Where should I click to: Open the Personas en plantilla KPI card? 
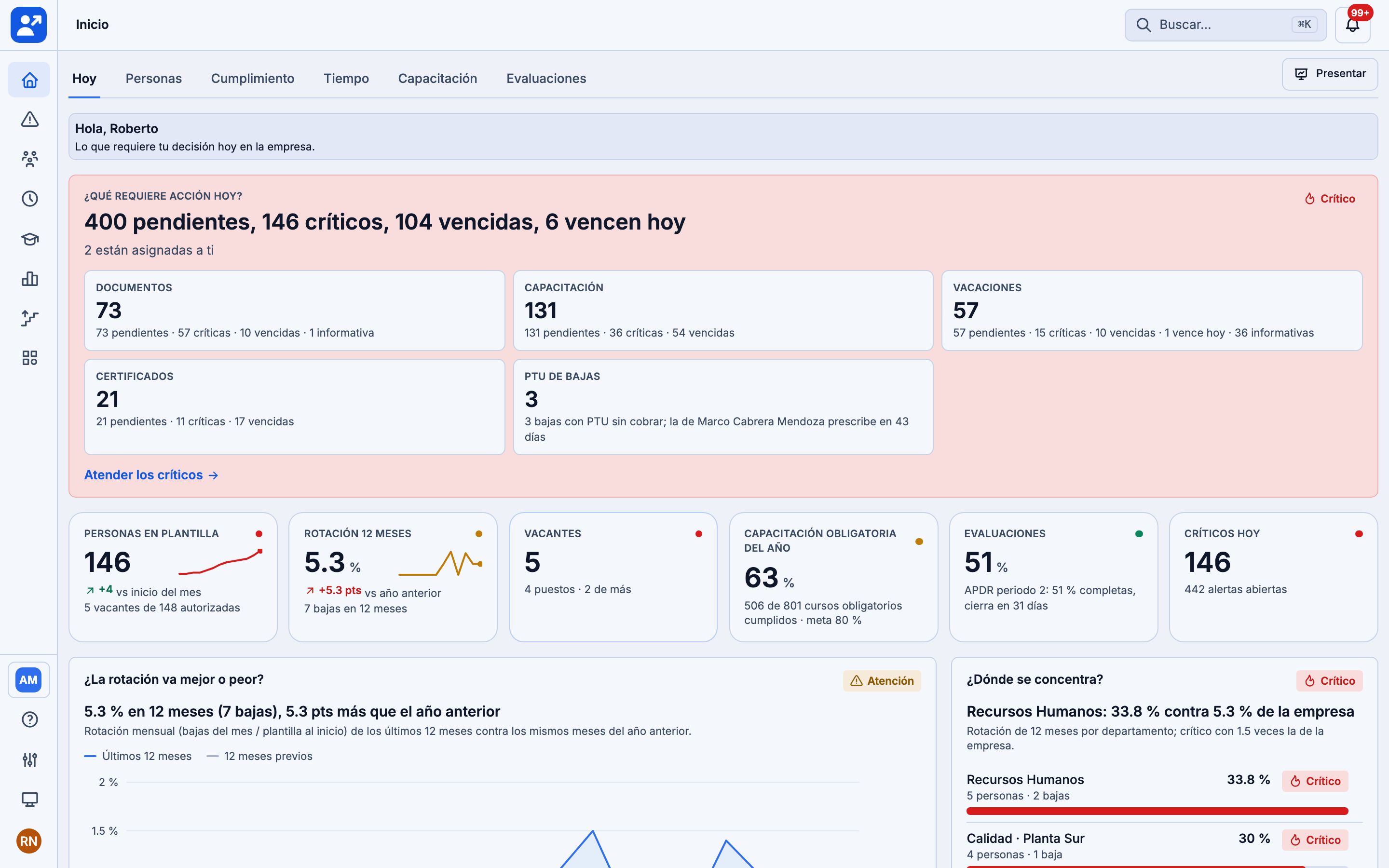tap(173, 577)
